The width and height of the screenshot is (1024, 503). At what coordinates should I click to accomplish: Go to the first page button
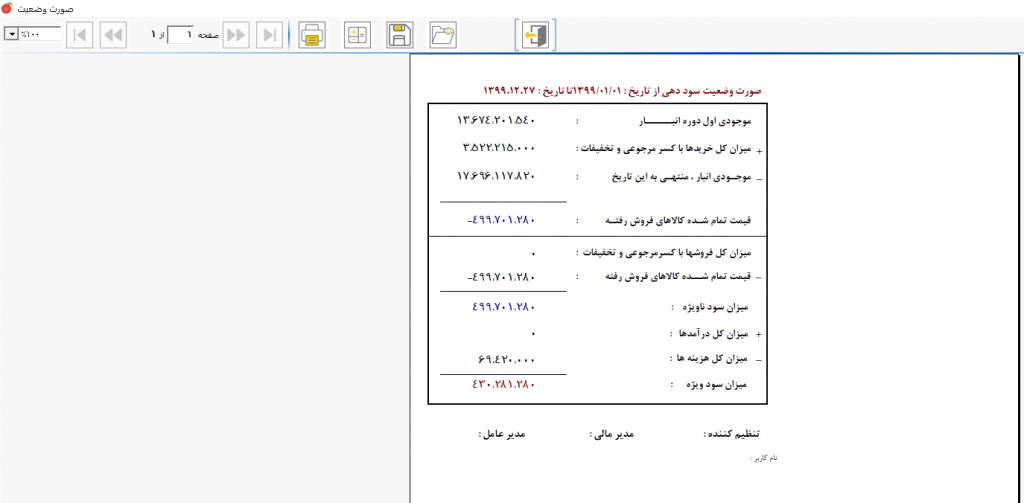(x=80, y=35)
